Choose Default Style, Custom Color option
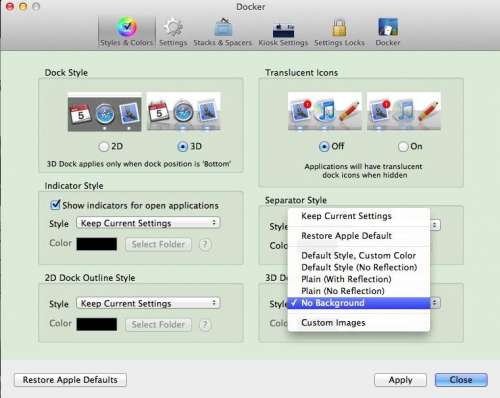Screen dimensions: 500x398 pos(359,256)
